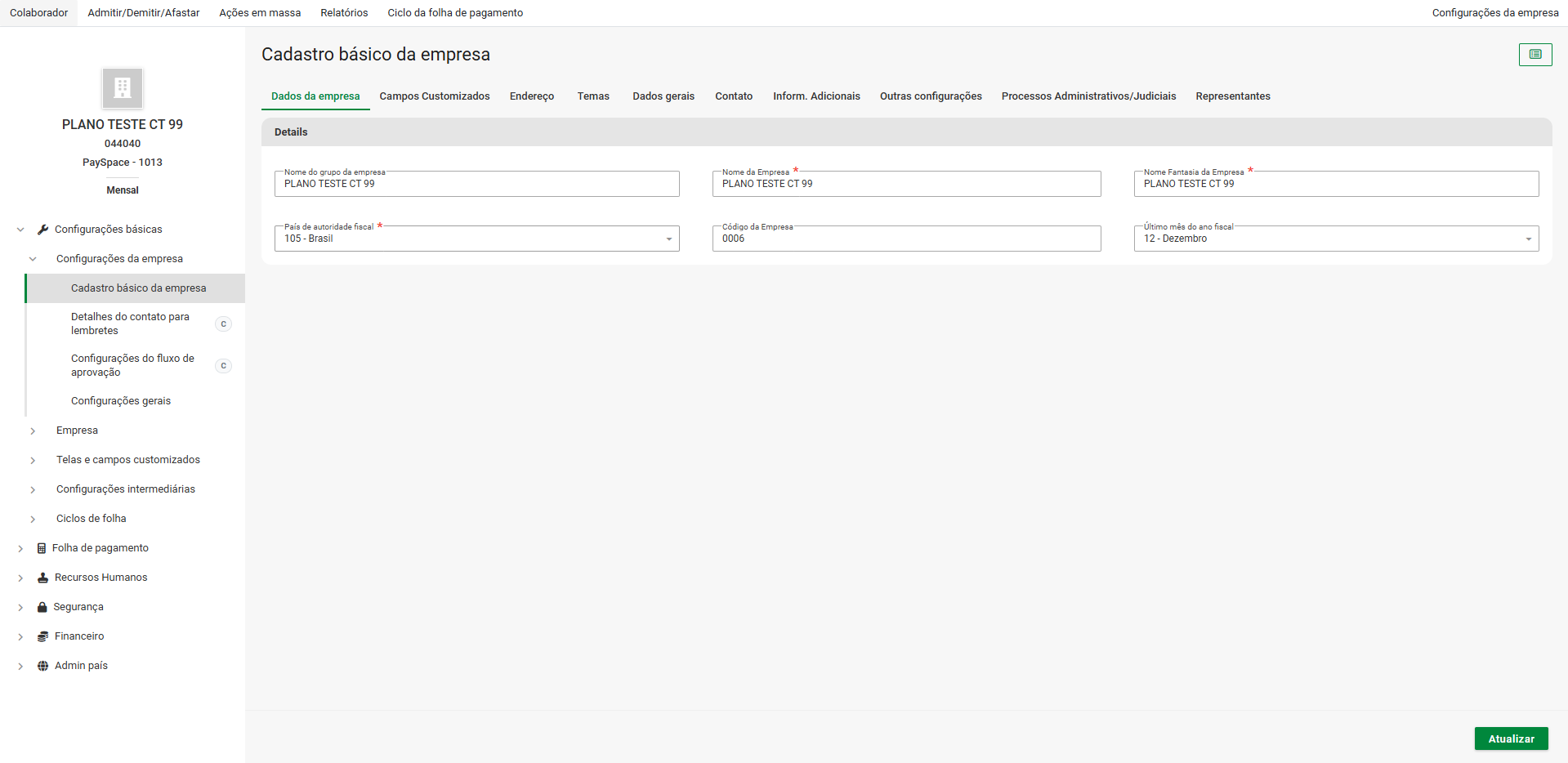Collapse the Configurações da empresa subsection
The height and width of the screenshot is (763, 1568).
point(33,259)
